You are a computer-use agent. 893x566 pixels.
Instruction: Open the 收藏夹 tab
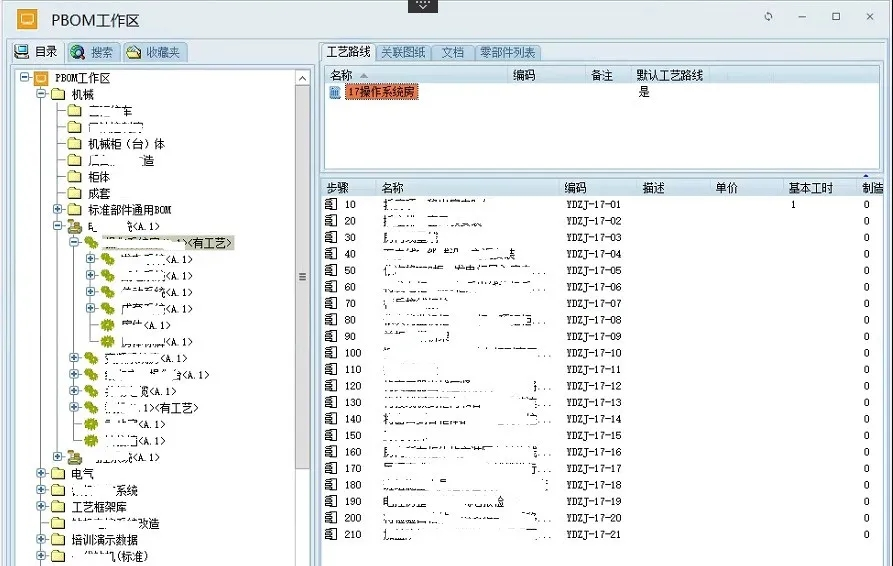(x=154, y=52)
